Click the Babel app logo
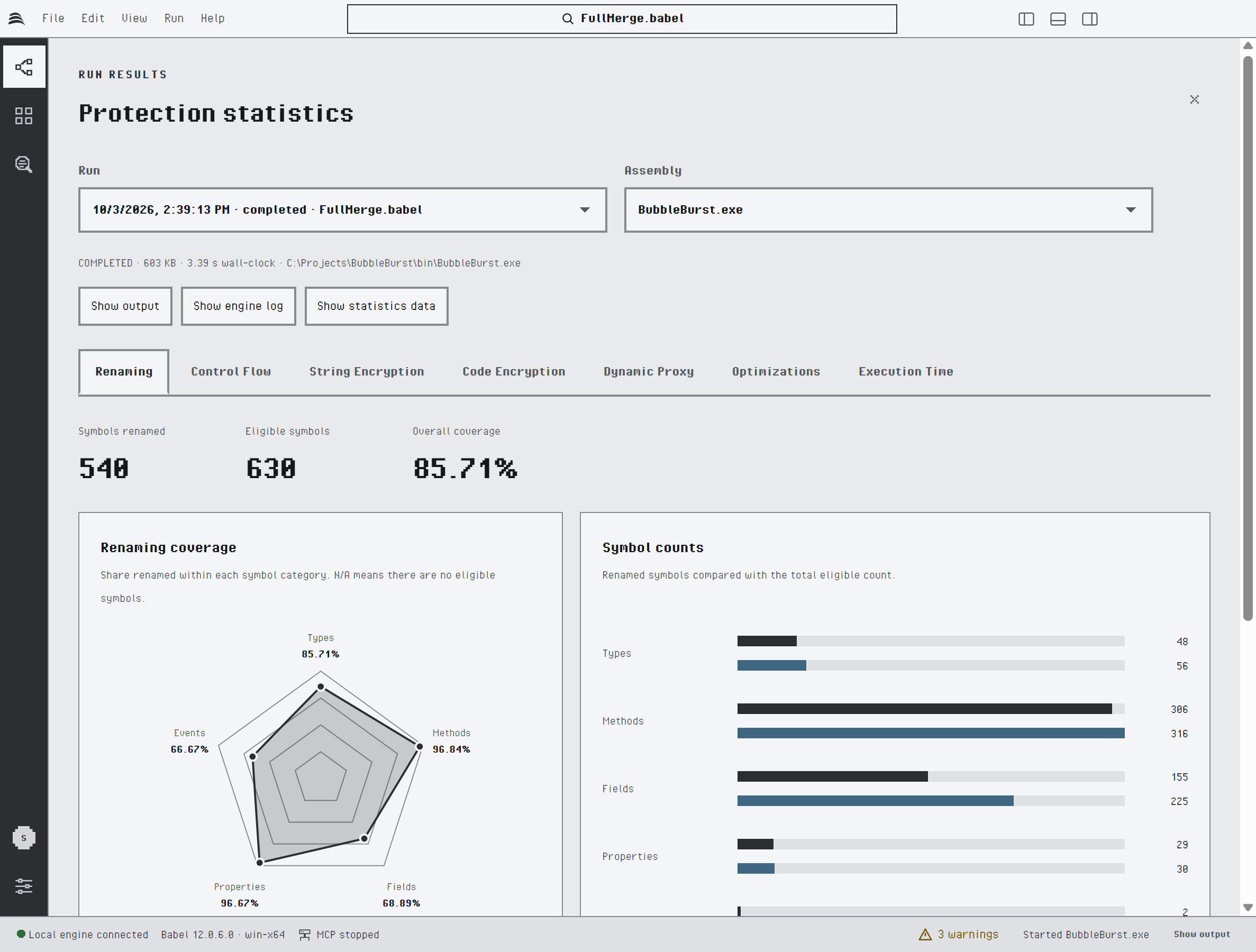 coord(16,19)
